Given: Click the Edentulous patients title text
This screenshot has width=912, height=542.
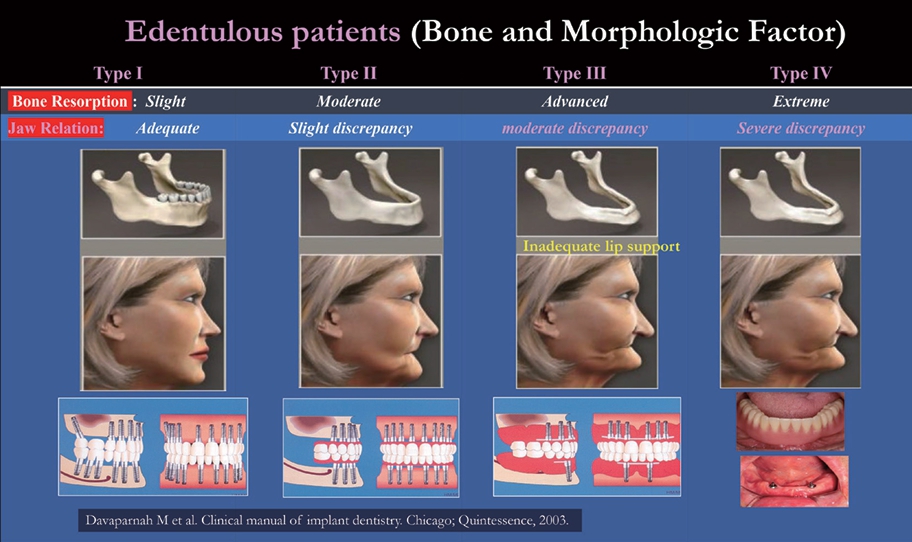Looking at the screenshot, I should (264, 32).
